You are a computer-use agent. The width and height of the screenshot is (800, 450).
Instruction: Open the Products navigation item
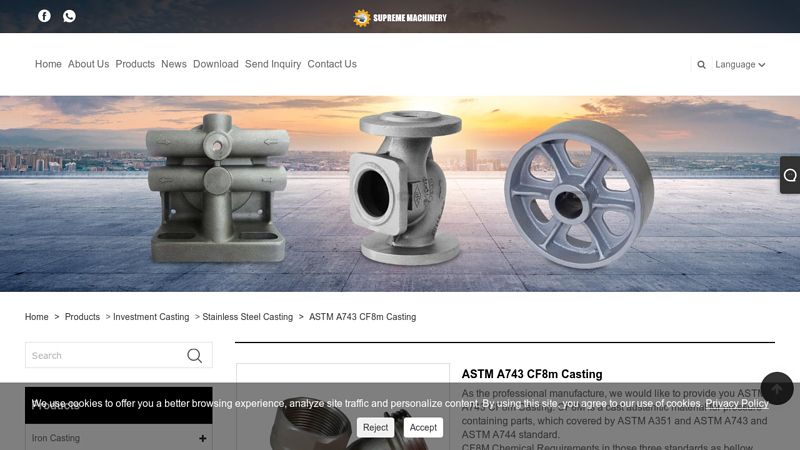(x=135, y=64)
